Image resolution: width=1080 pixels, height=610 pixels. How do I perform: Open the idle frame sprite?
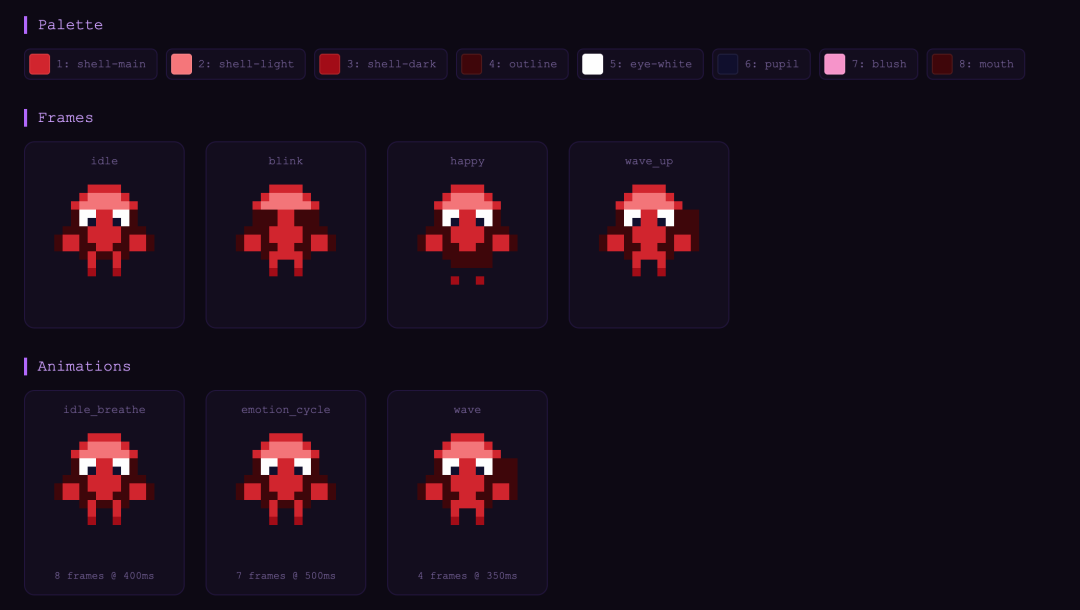point(104,231)
